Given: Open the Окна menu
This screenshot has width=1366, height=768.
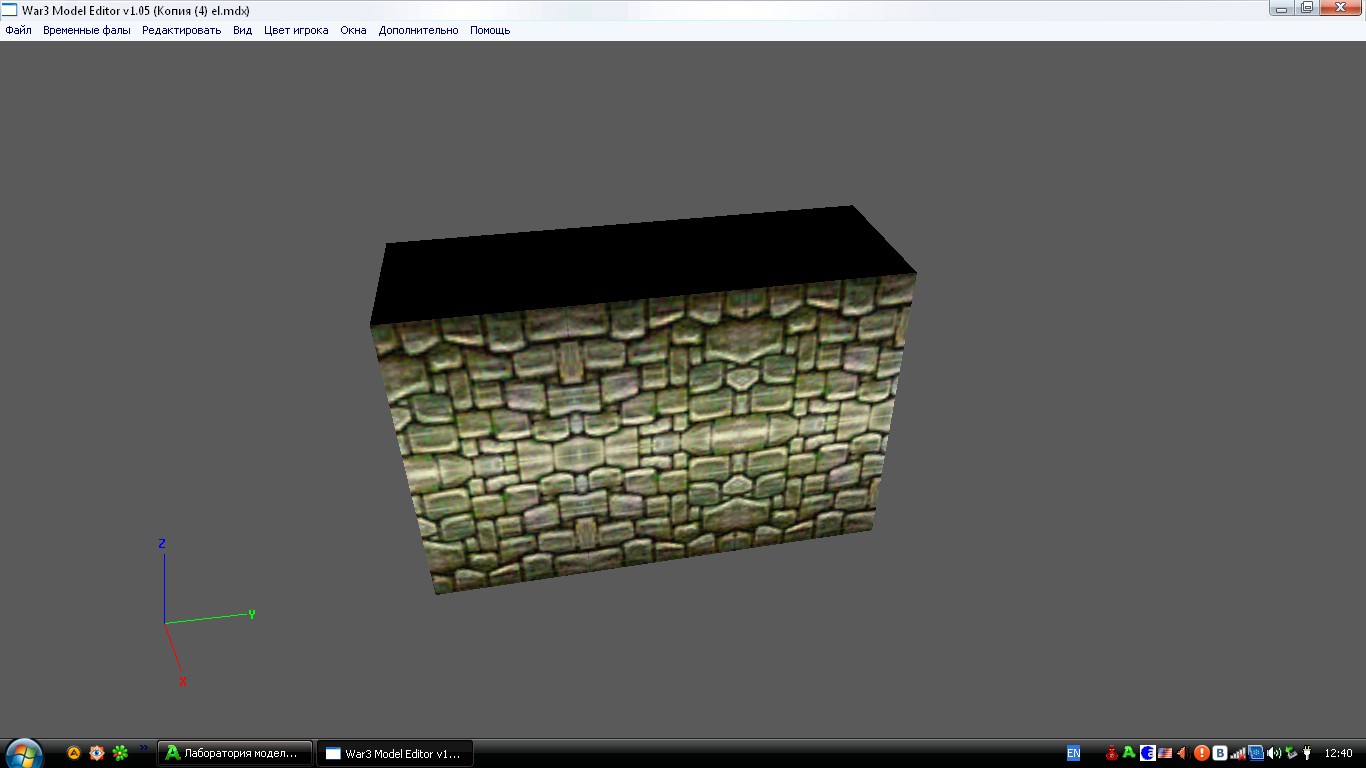Looking at the screenshot, I should (353, 30).
